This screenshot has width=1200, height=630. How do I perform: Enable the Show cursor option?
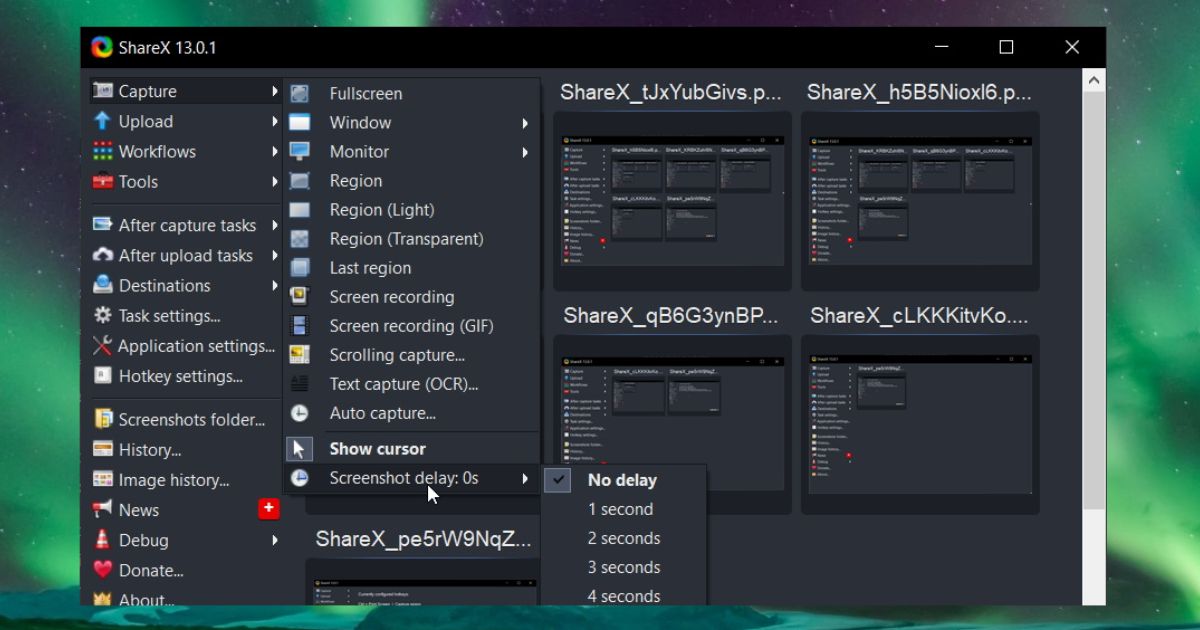point(376,448)
